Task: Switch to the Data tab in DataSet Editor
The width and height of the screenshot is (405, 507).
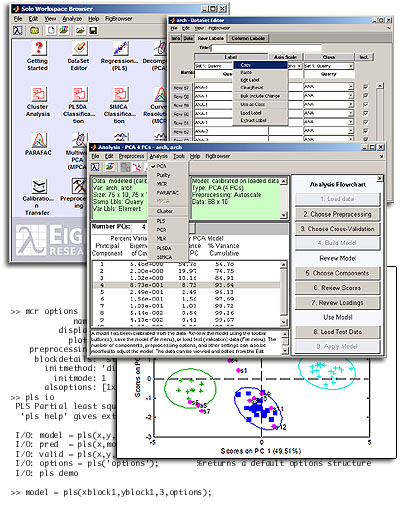Action: [x=188, y=38]
